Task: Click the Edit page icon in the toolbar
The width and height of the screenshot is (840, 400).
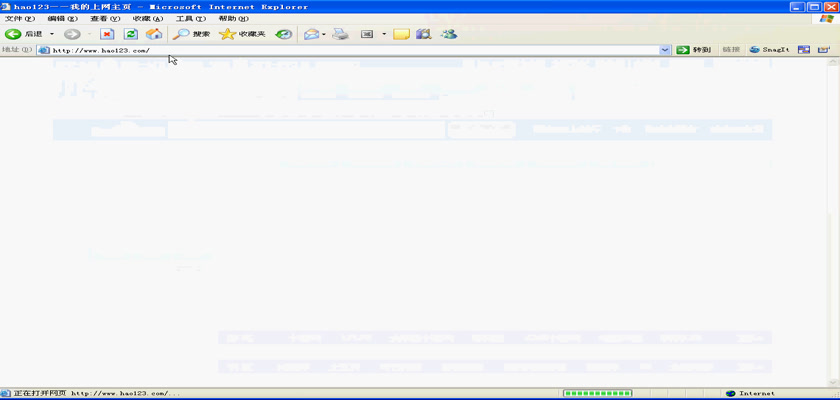Action: tap(367, 34)
